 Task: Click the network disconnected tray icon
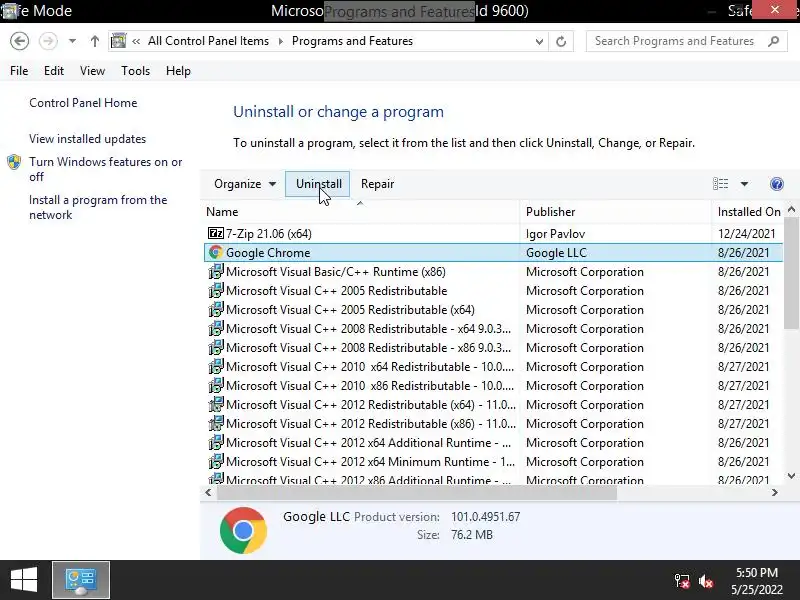tap(682, 581)
